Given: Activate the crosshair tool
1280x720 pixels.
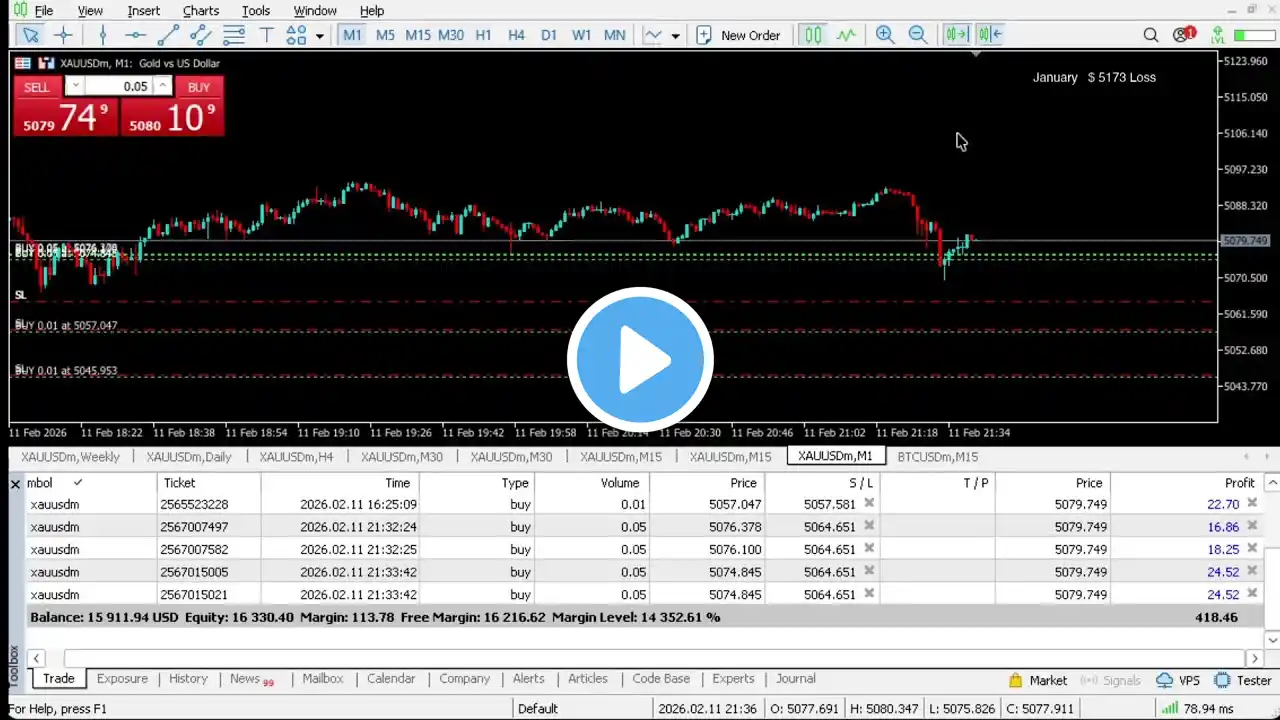Looking at the screenshot, I should 63,35.
